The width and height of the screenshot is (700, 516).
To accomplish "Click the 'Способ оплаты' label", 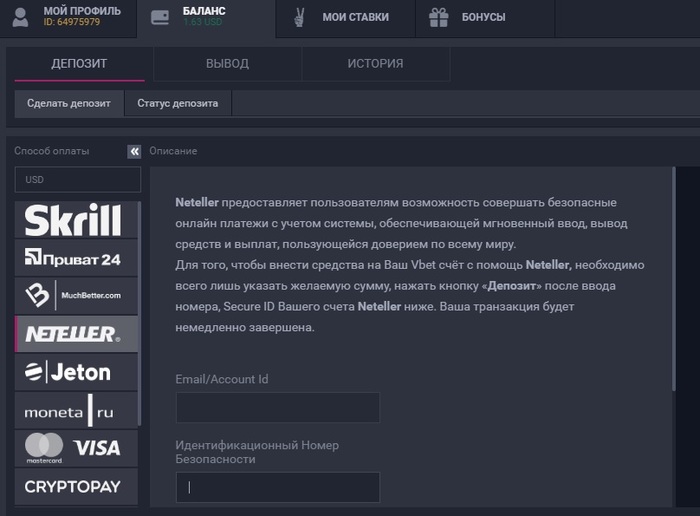I will tap(52, 151).
